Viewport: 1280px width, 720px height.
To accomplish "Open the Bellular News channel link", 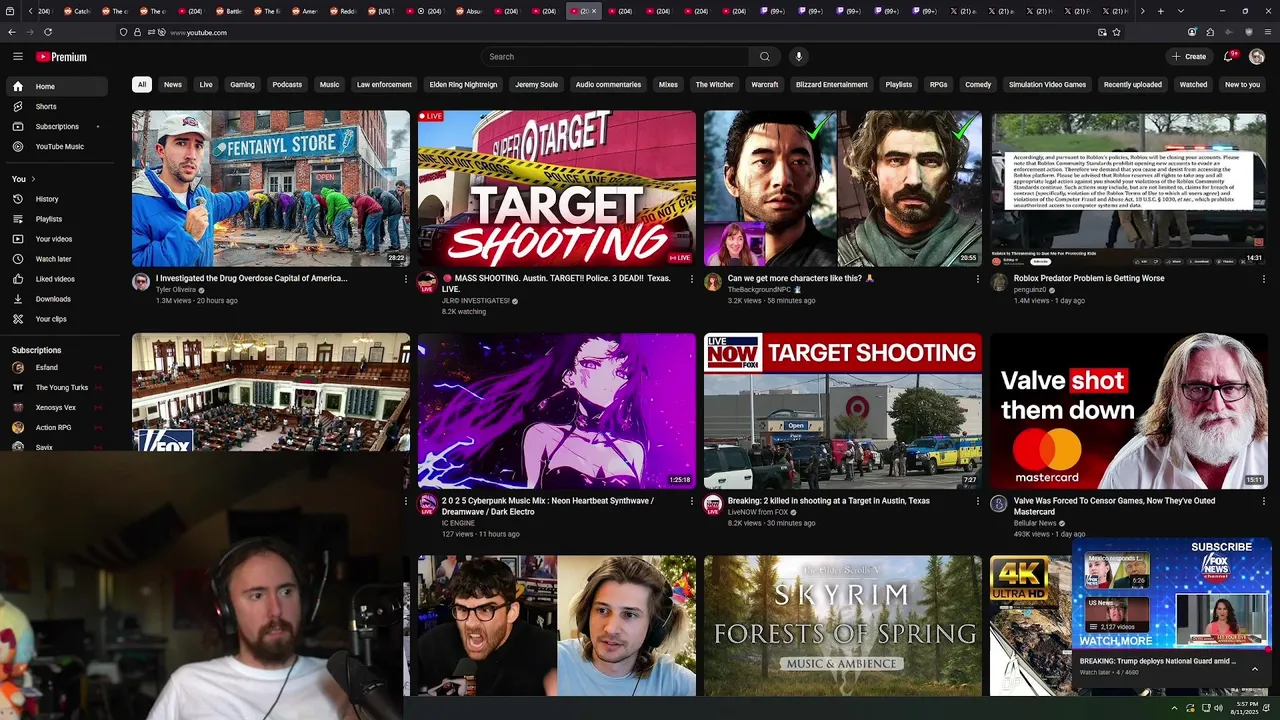I will coord(1035,523).
